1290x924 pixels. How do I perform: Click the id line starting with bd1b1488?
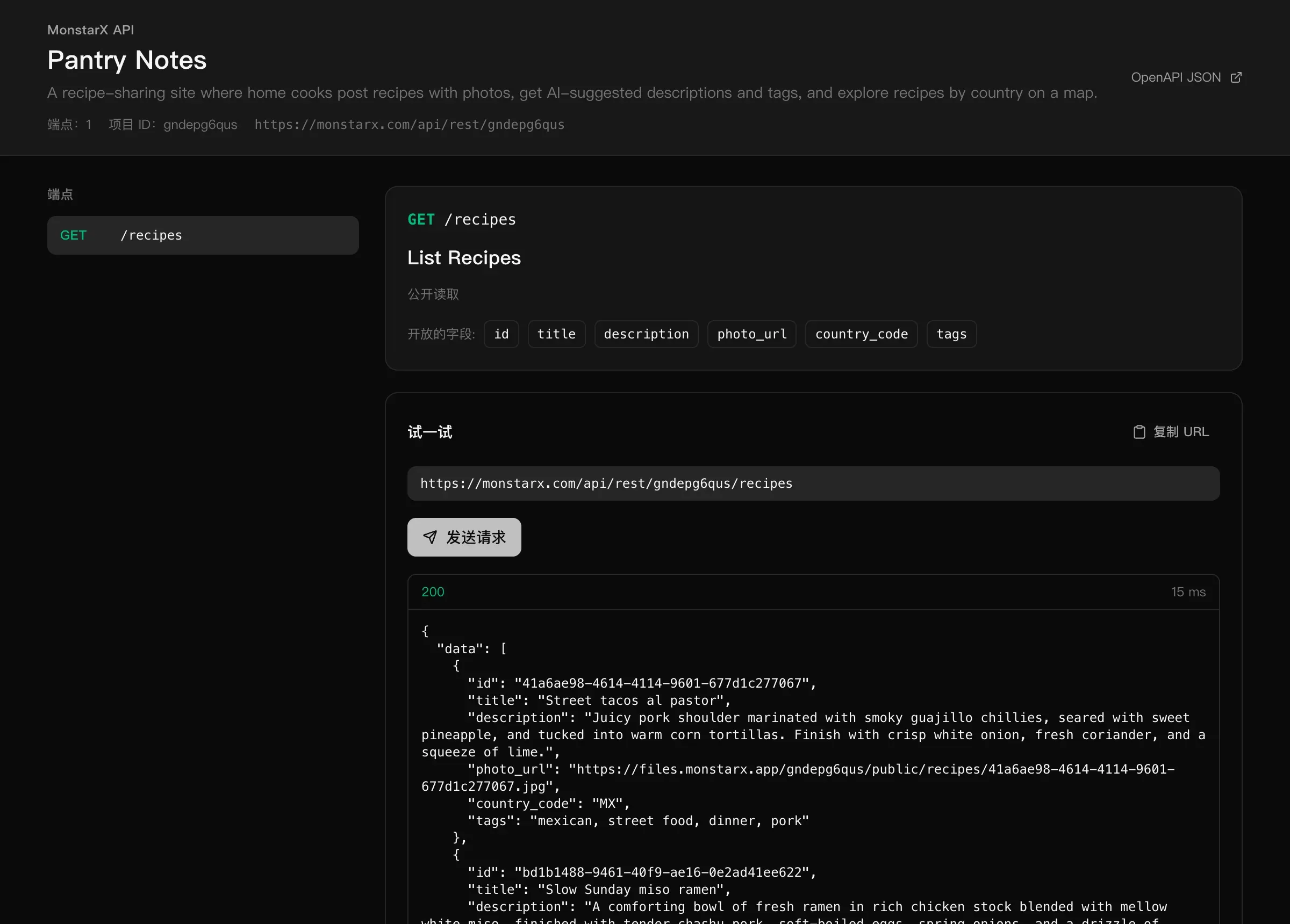pos(642,872)
